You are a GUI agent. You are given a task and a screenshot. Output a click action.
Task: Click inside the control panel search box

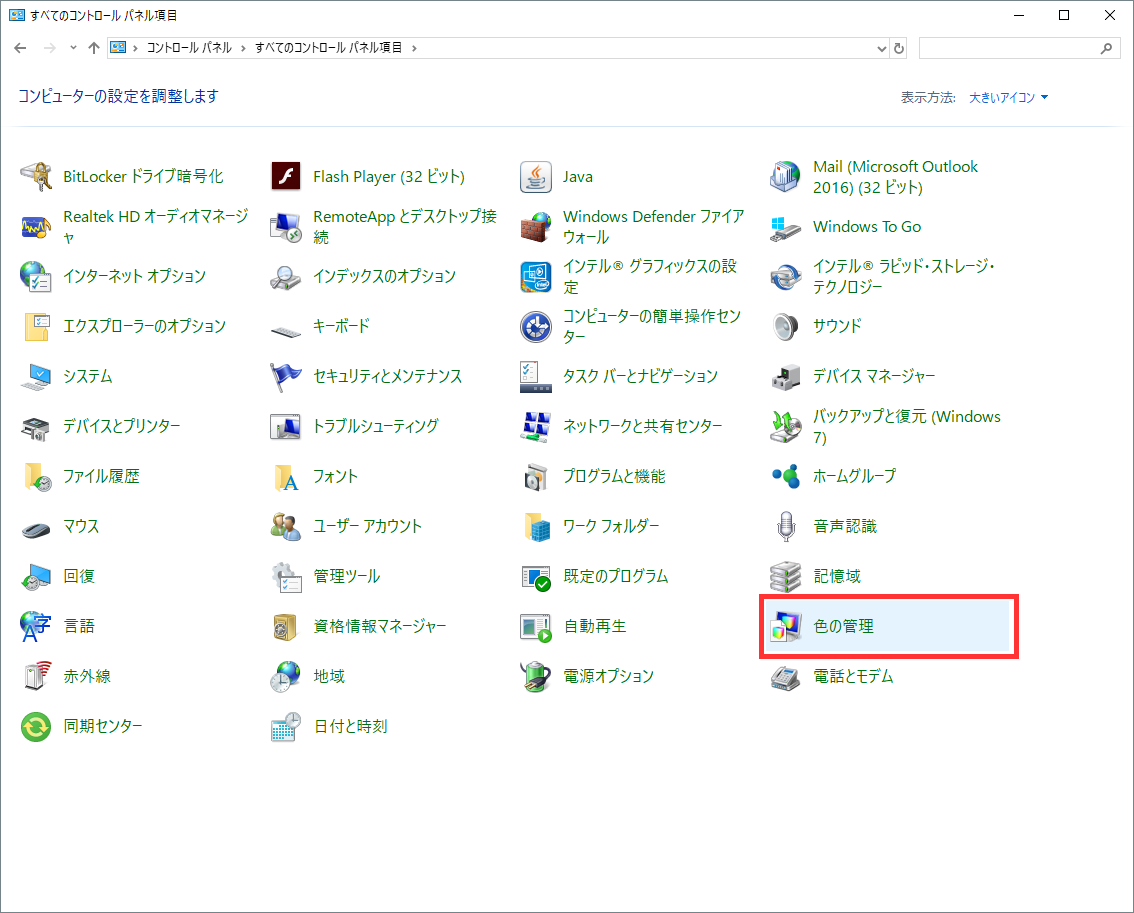click(x=1008, y=48)
